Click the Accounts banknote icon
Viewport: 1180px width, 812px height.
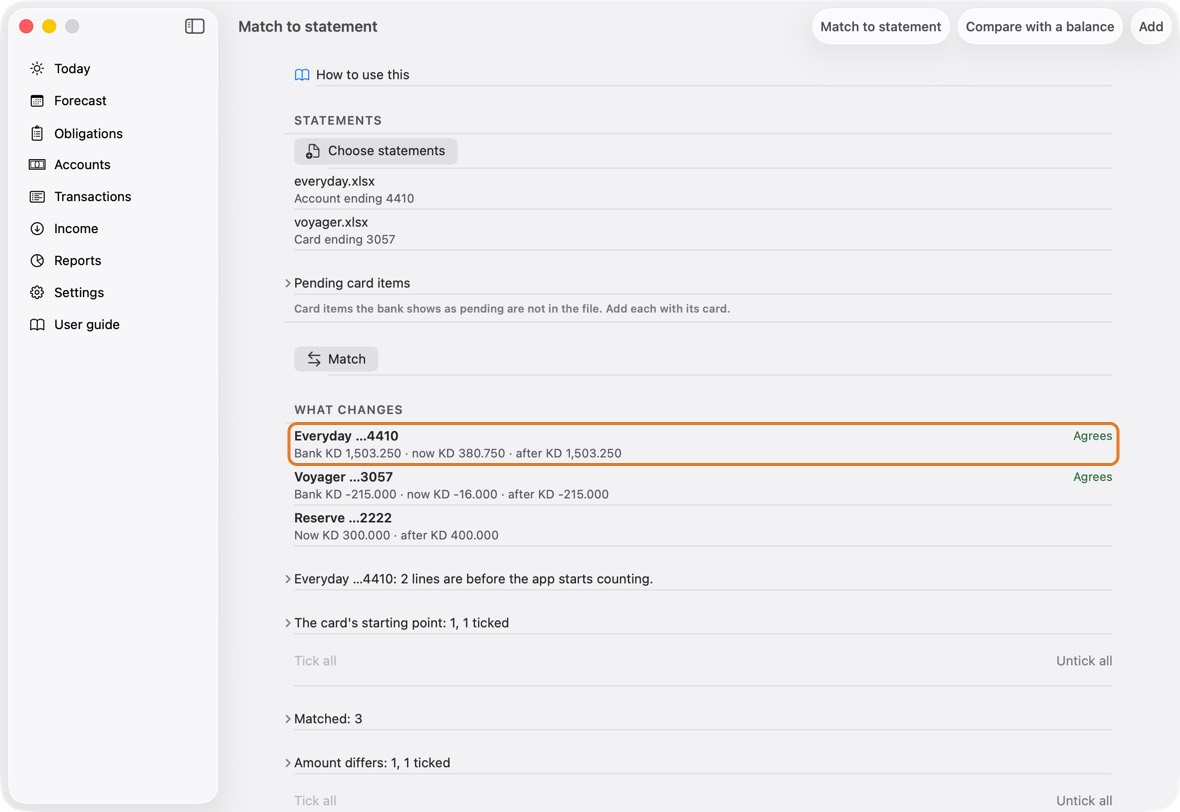(x=37, y=165)
